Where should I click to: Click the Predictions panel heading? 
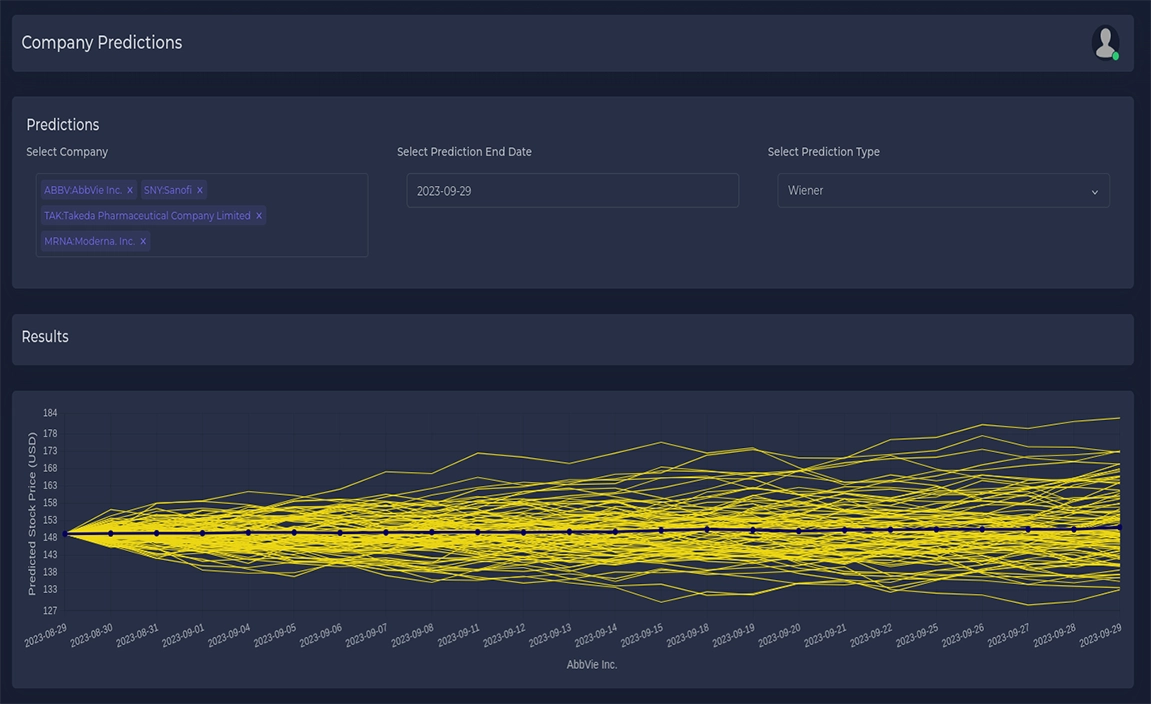pos(63,125)
